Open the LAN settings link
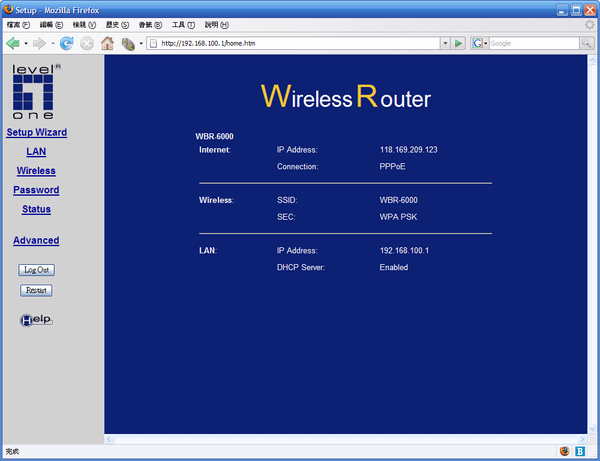This screenshot has width=600, height=461. pos(36,151)
